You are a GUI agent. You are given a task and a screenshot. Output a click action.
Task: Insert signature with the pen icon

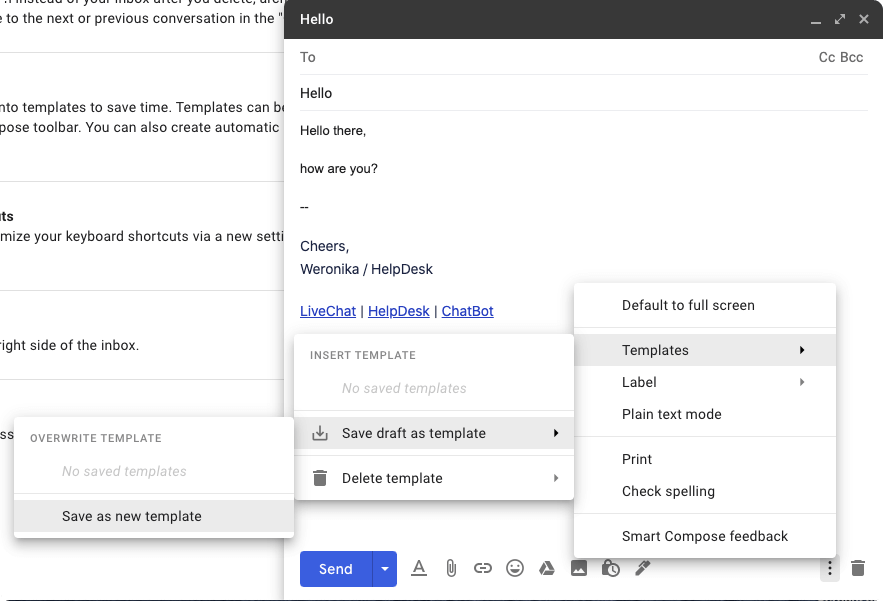click(x=643, y=568)
